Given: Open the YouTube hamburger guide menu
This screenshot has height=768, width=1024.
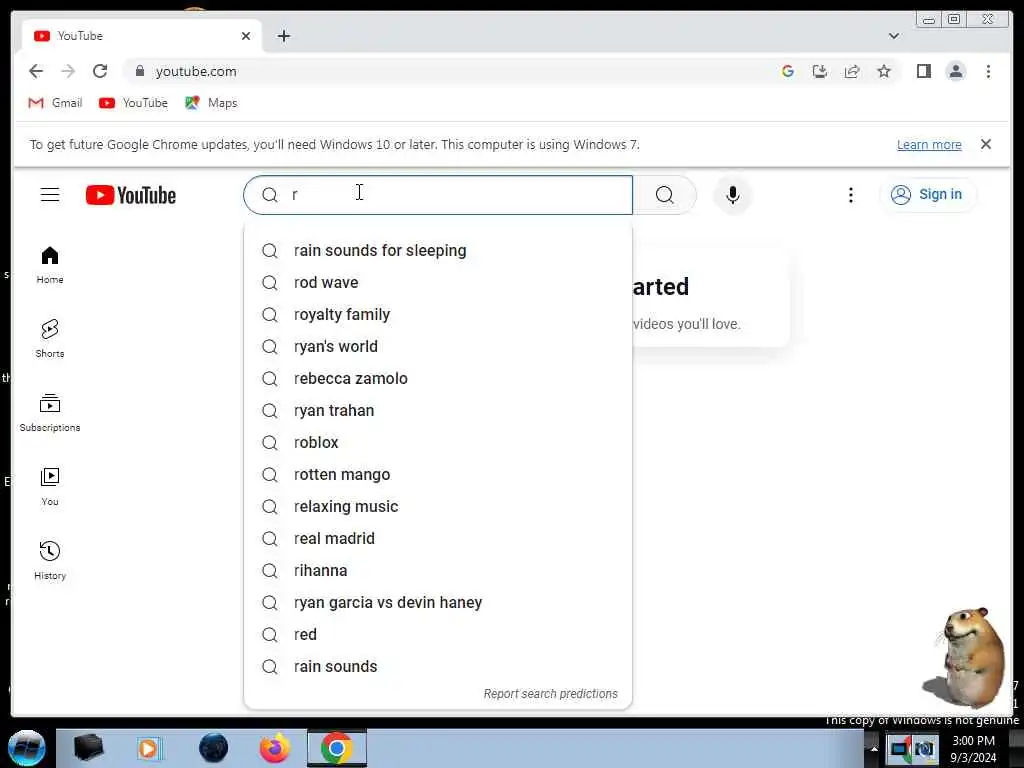Looking at the screenshot, I should coord(50,195).
